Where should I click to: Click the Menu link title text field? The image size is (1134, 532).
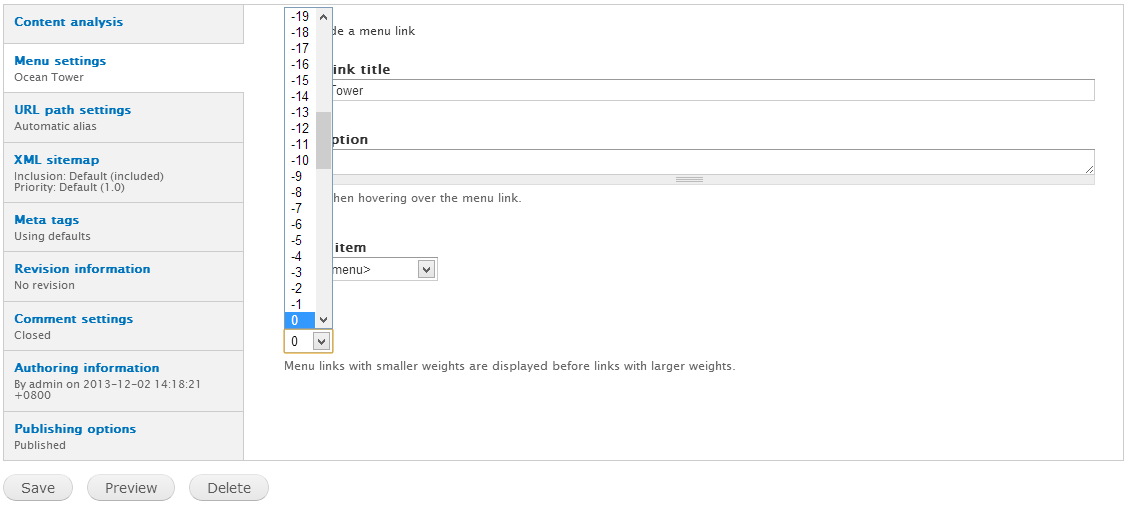[x=710, y=91]
